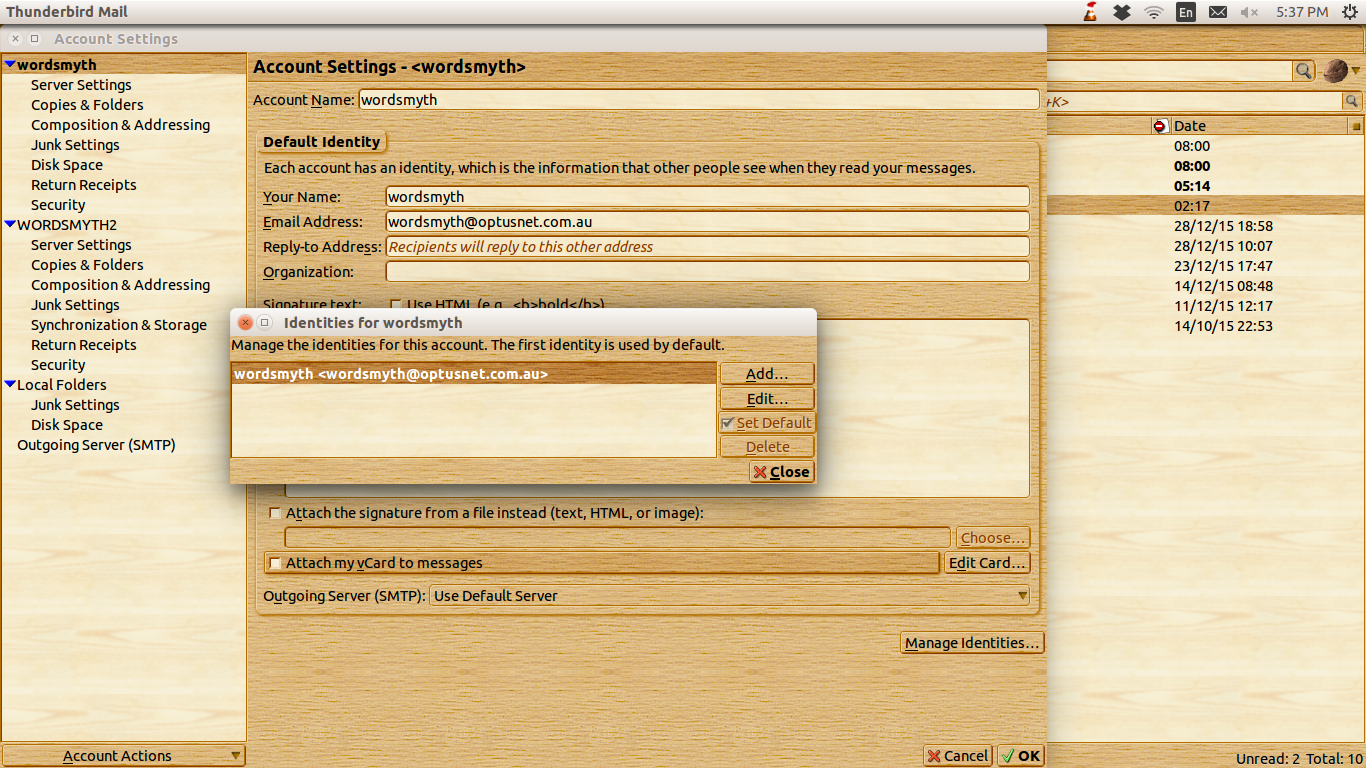Collapse the WORDSMYTH2 account tree
Image resolution: width=1366 pixels, height=768 pixels.
pos(10,225)
